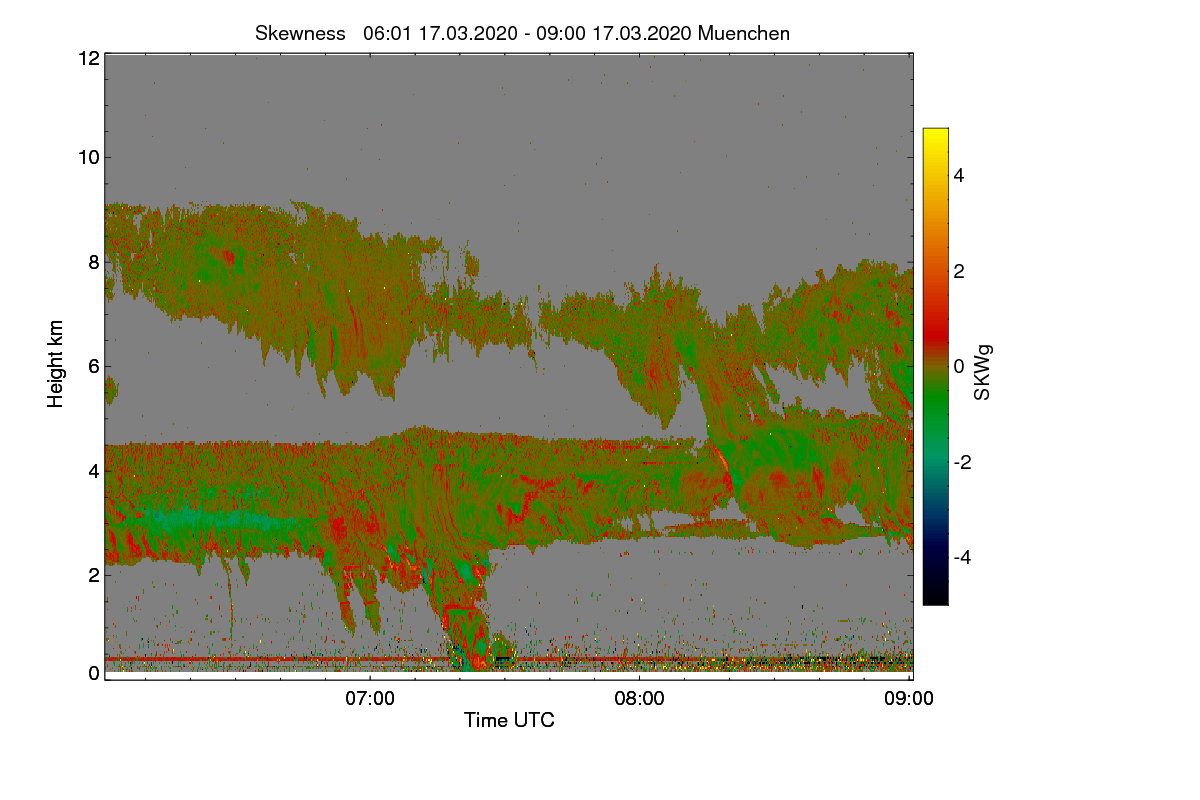1200x800 pixels.
Task: Click the 'Time UTC' x-axis label
Action: 509,720
